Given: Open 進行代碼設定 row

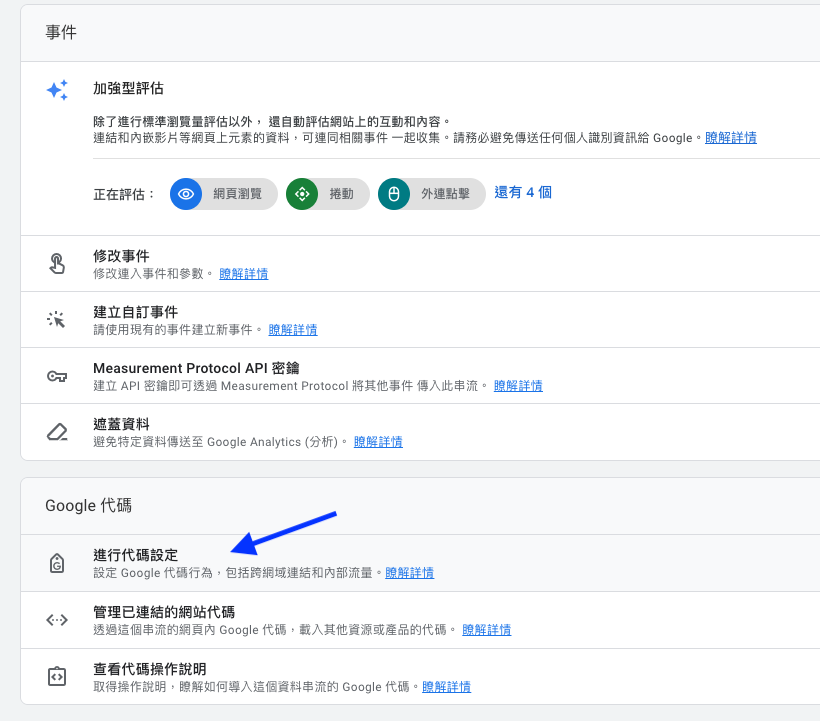Looking at the screenshot, I should coord(420,563).
